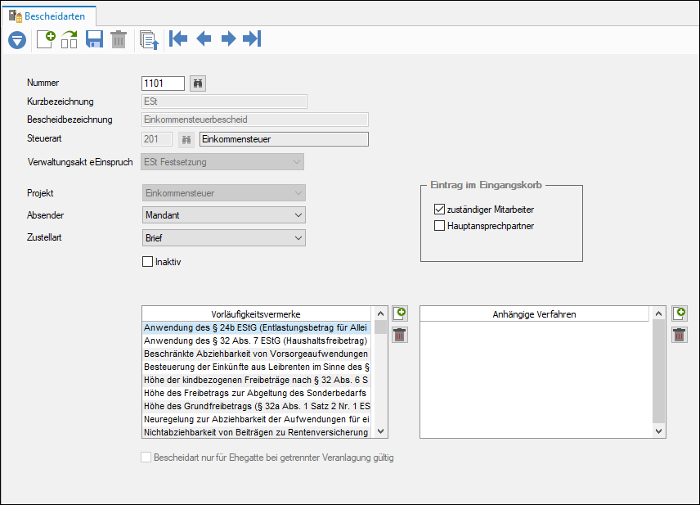Add a new Anhängige Verfahren entry
700x505 pixels.
tap(679, 313)
